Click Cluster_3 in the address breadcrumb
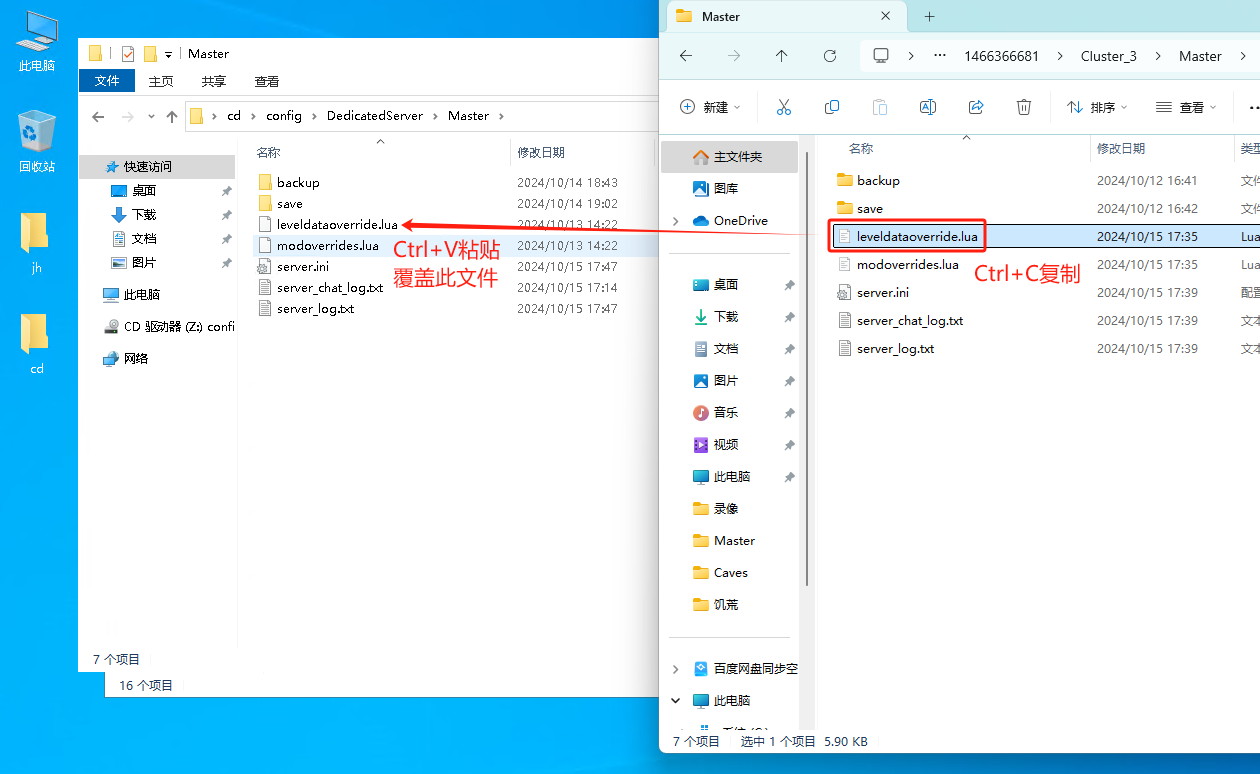Image resolution: width=1260 pixels, height=774 pixels. point(1108,56)
